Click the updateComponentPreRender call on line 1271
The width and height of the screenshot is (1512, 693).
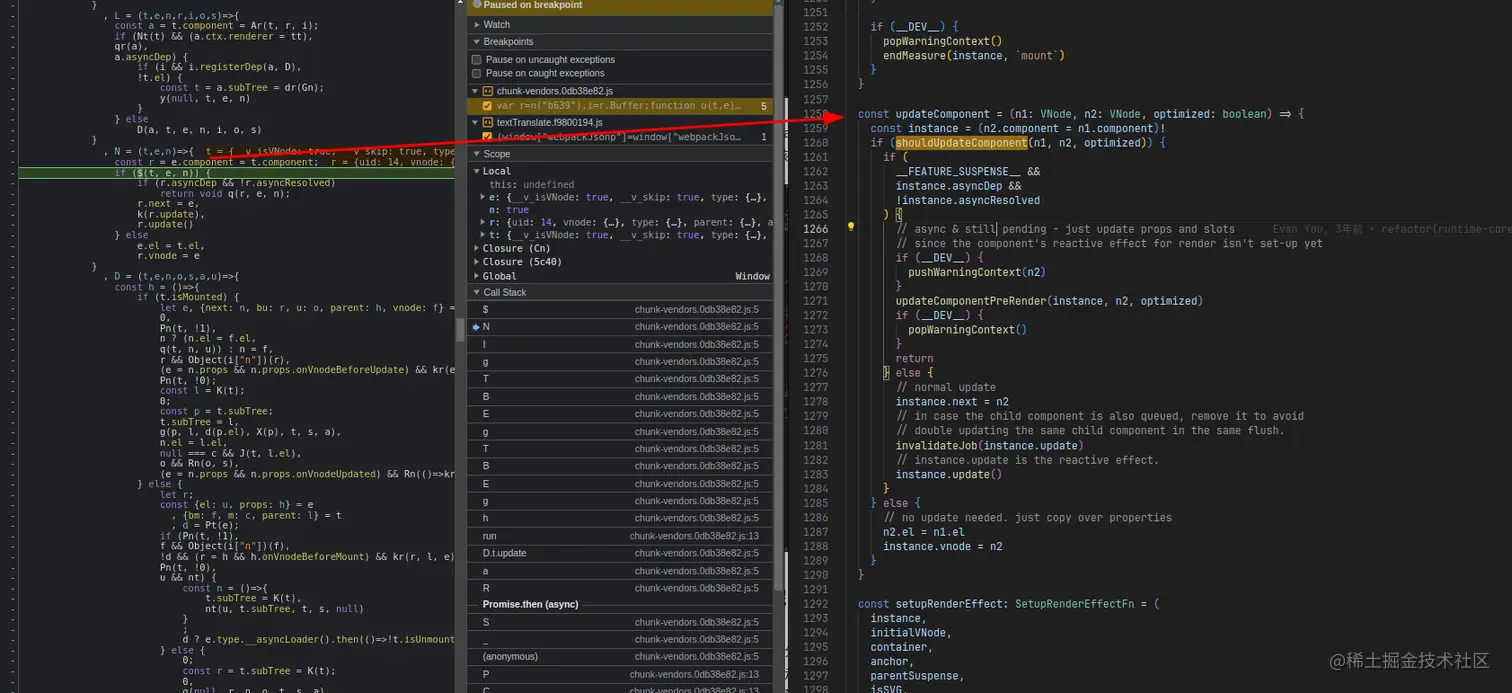pyautogui.click(x=1049, y=301)
